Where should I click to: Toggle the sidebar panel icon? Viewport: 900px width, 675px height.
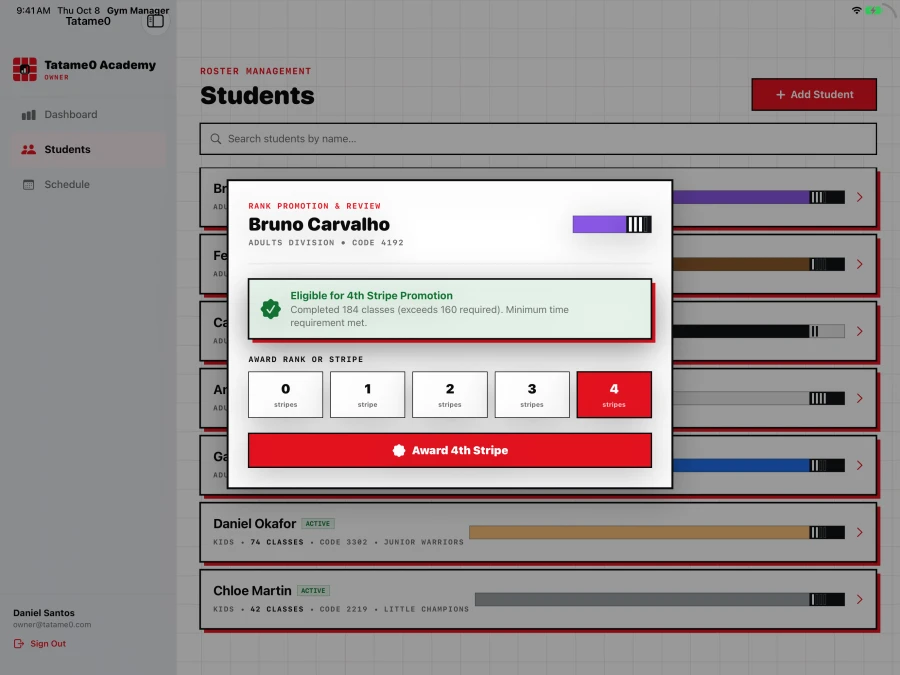click(x=155, y=21)
